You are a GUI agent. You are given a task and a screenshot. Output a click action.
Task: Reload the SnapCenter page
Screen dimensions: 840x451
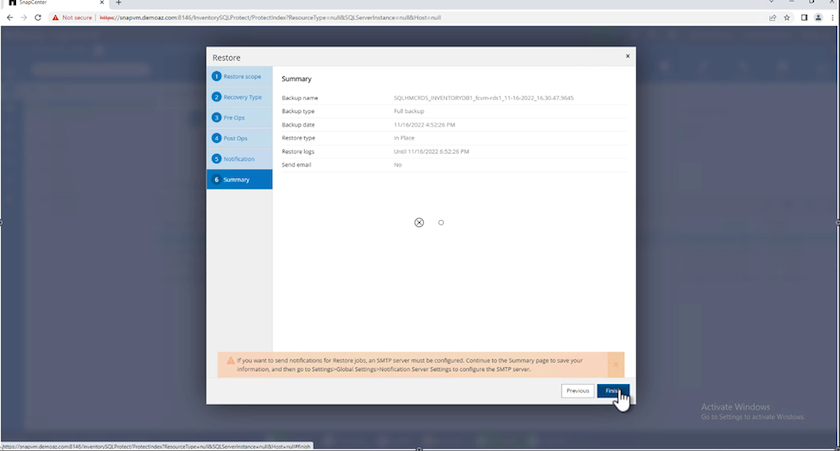38,18
